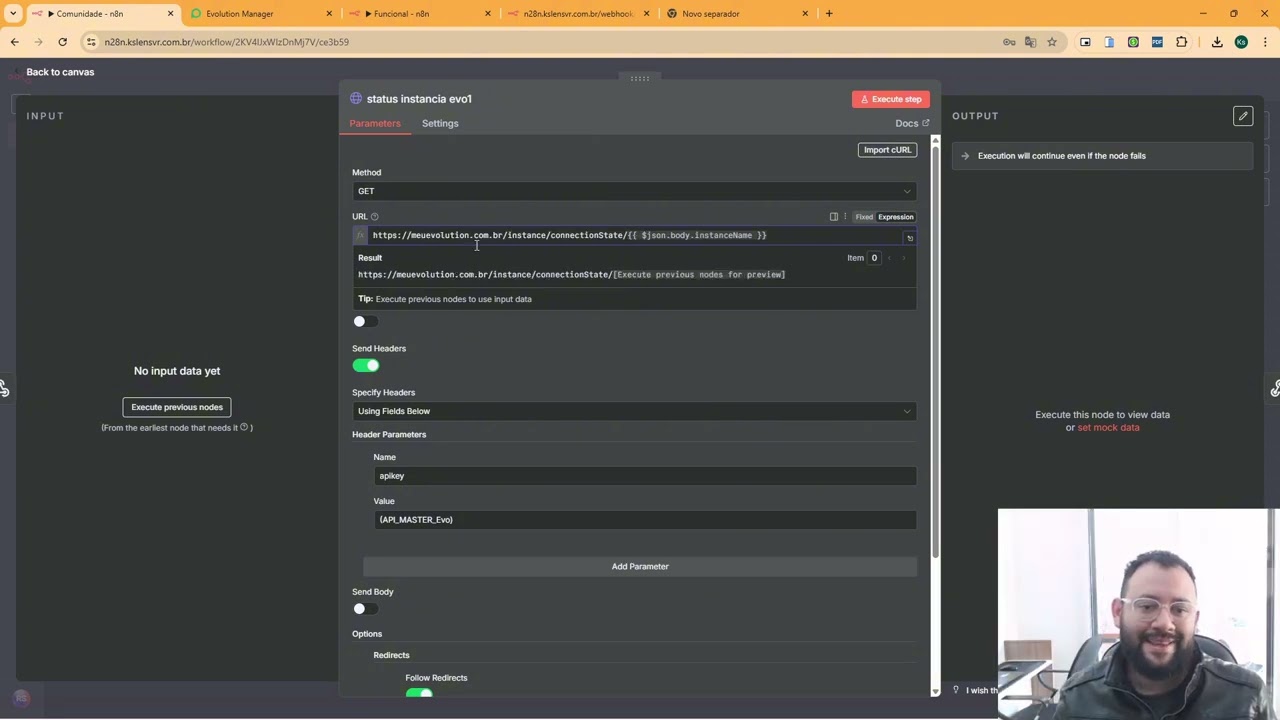This screenshot has width=1280, height=720.
Task: Reload the page using the browser refresh icon
Action: [x=62, y=42]
